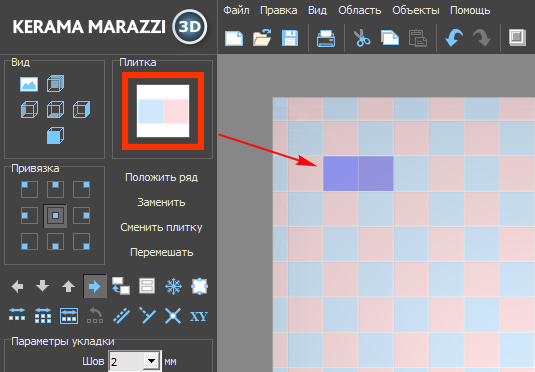
Task: Click the Copy icon
Action: click(390, 38)
